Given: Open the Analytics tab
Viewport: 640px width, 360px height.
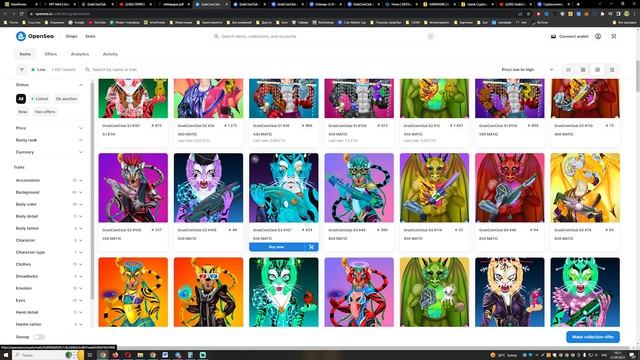Looking at the screenshot, I should click(x=80, y=54).
